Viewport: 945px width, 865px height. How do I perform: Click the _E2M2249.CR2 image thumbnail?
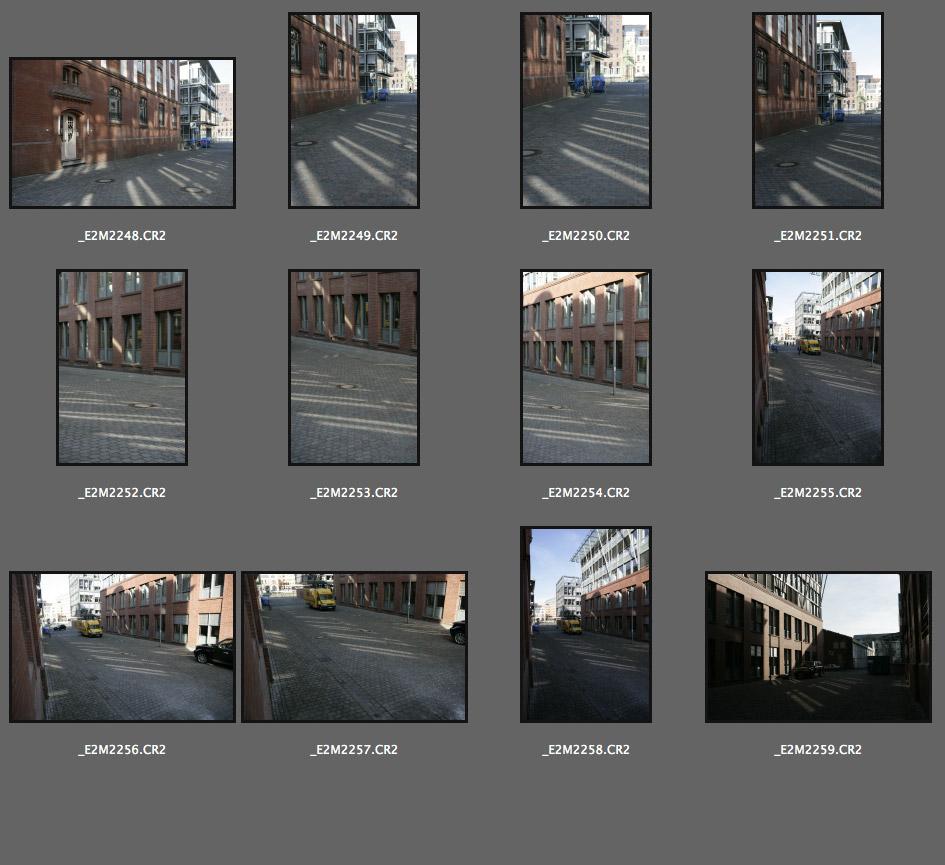tap(354, 110)
